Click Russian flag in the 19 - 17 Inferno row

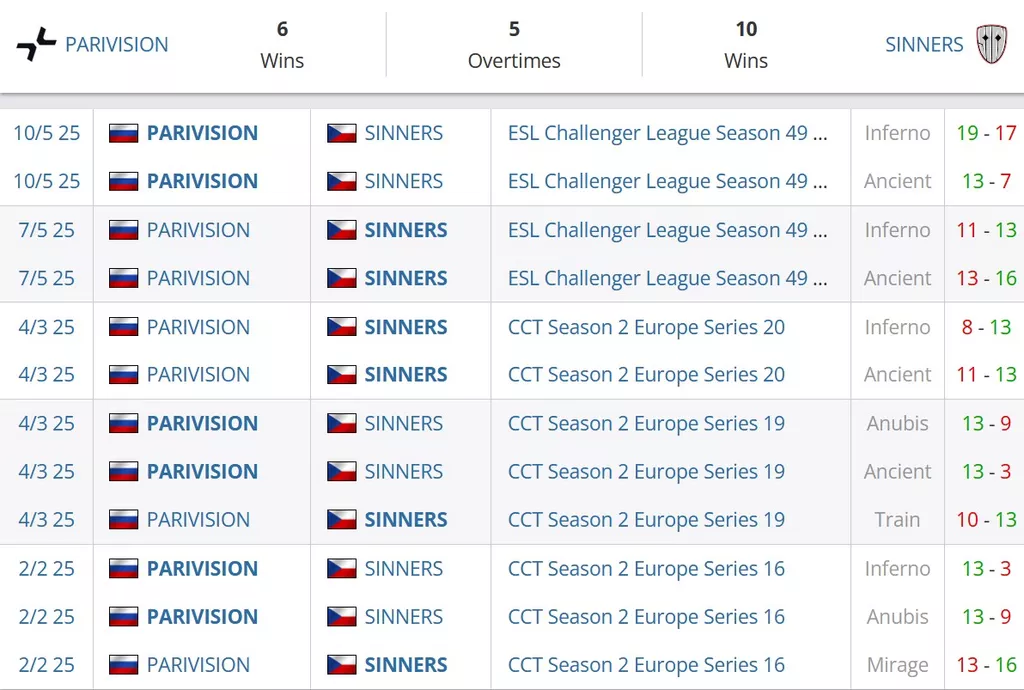click(123, 133)
